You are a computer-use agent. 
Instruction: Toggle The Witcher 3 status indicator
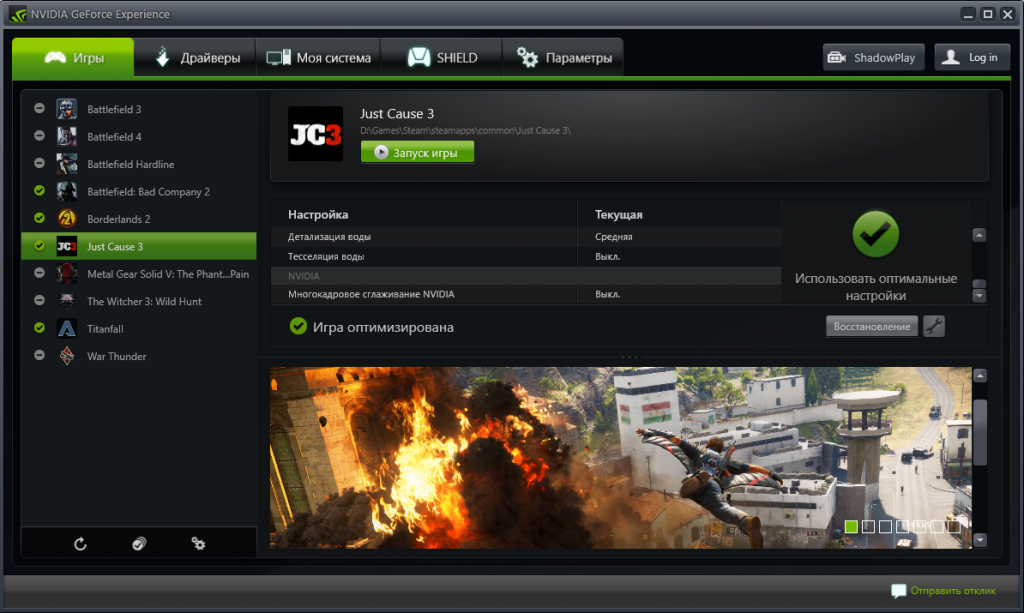tap(39, 300)
